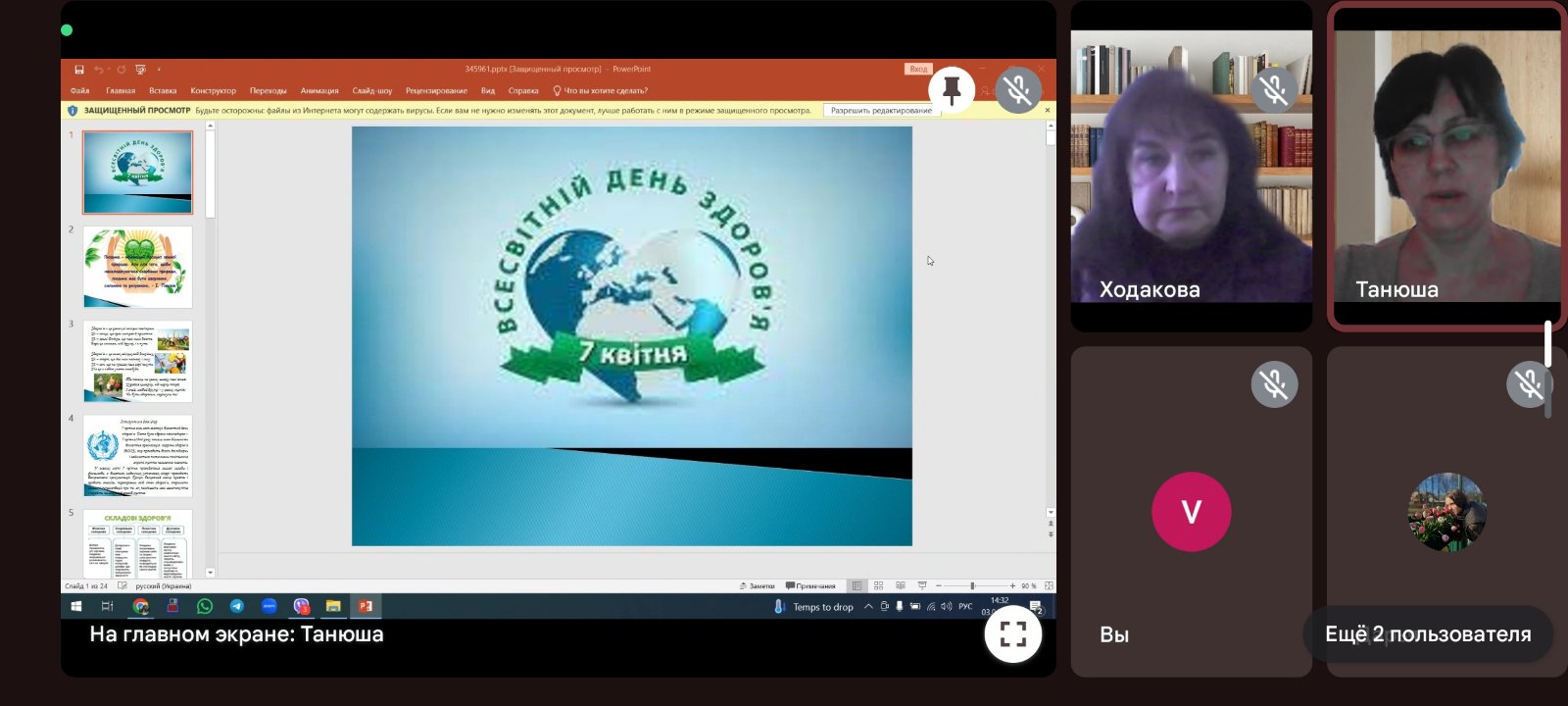
Task: Toggle the Заметки notes pane
Action: pos(758,585)
